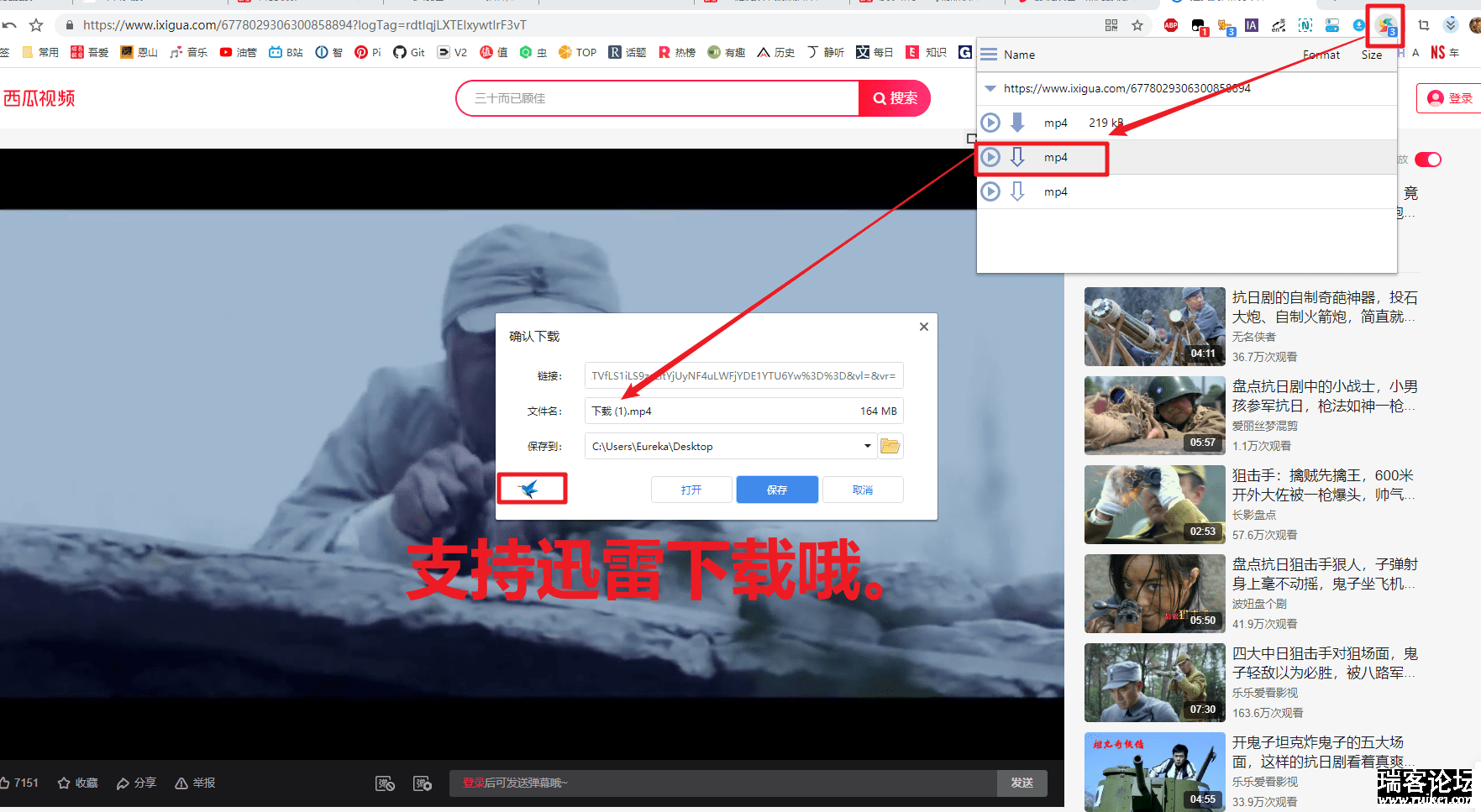Click the cat extension icon with badge 3
This screenshot has width=1481, height=812.
[x=1226, y=27]
